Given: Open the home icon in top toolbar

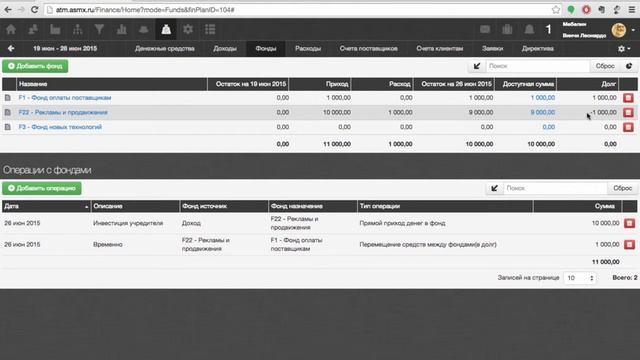Looking at the screenshot, I should click(11, 29).
